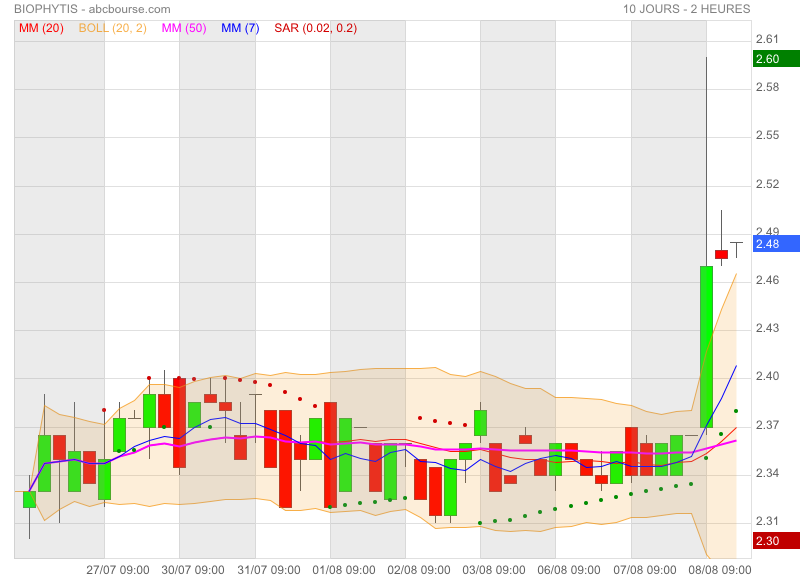Click the green candle at 03/08 09:00
This screenshot has height=580, width=800.
pyautogui.click(x=480, y=423)
